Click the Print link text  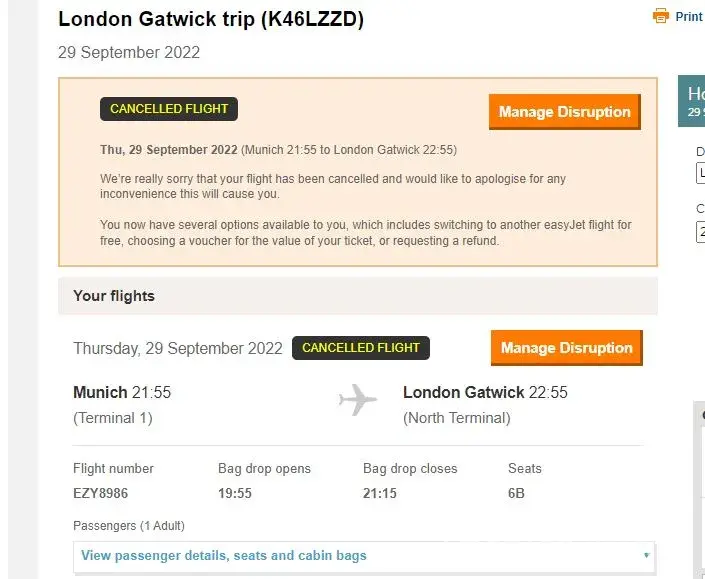(x=689, y=17)
